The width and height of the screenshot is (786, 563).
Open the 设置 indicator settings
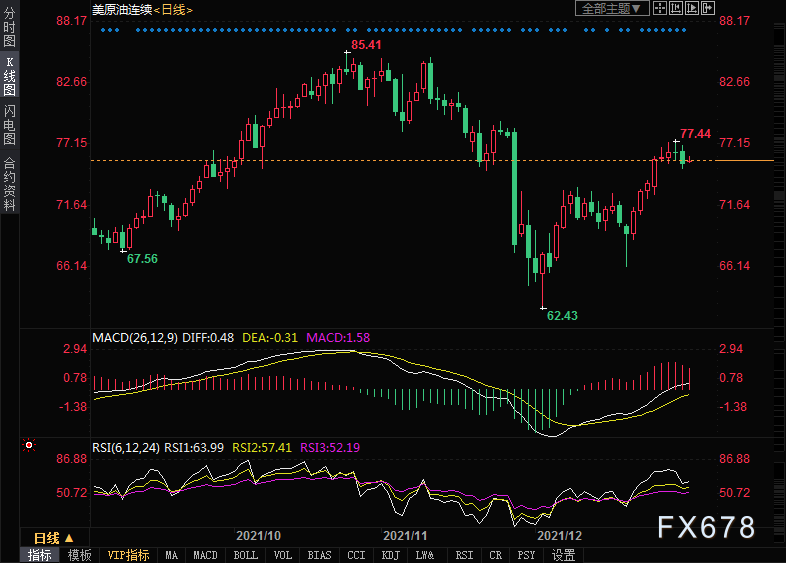[563, 555]
